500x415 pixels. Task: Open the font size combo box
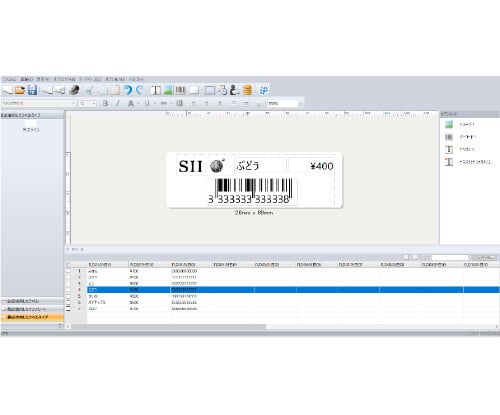(88, 103)
